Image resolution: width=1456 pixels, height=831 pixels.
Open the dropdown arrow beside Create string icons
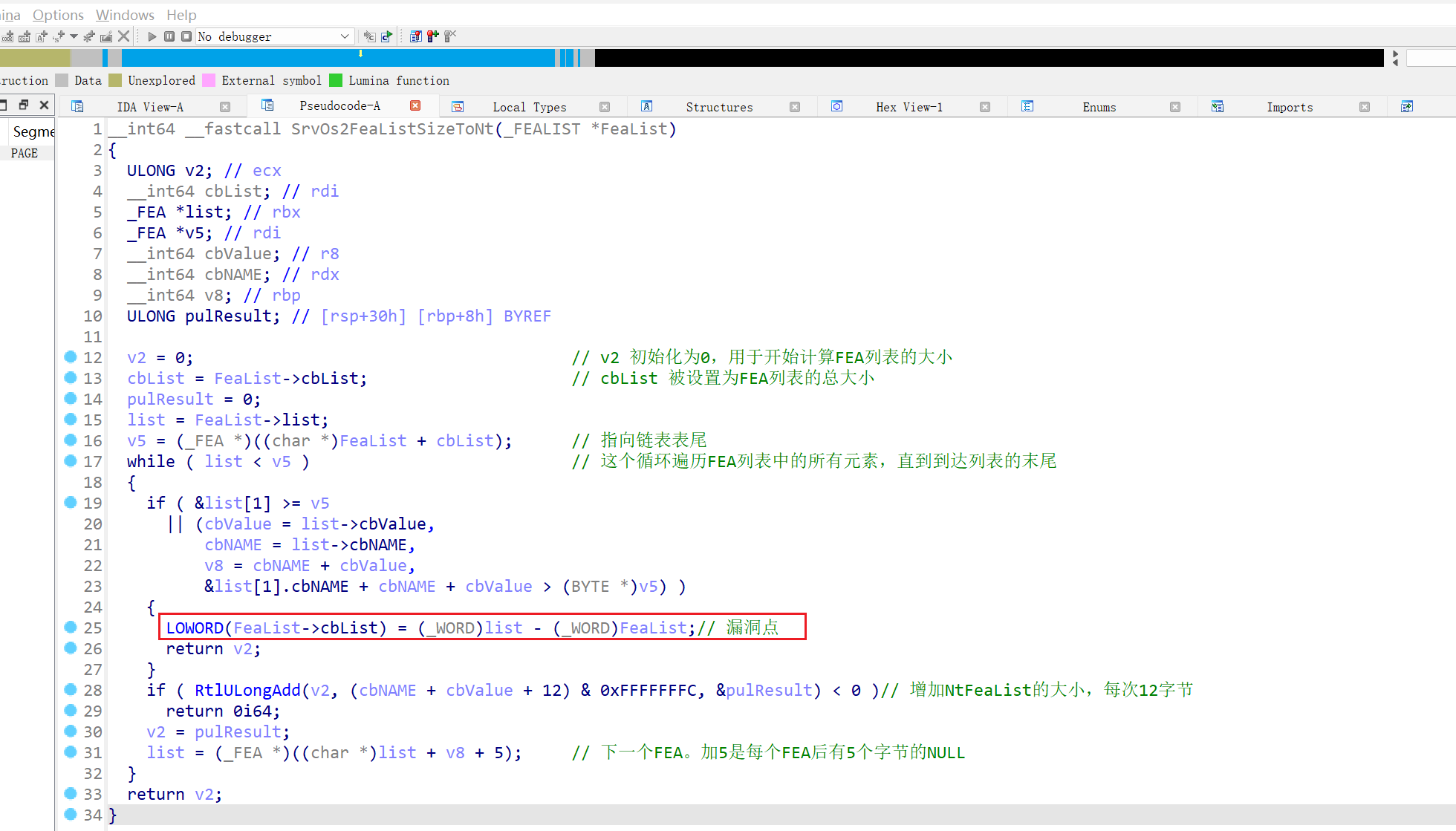tap(74, 36)
